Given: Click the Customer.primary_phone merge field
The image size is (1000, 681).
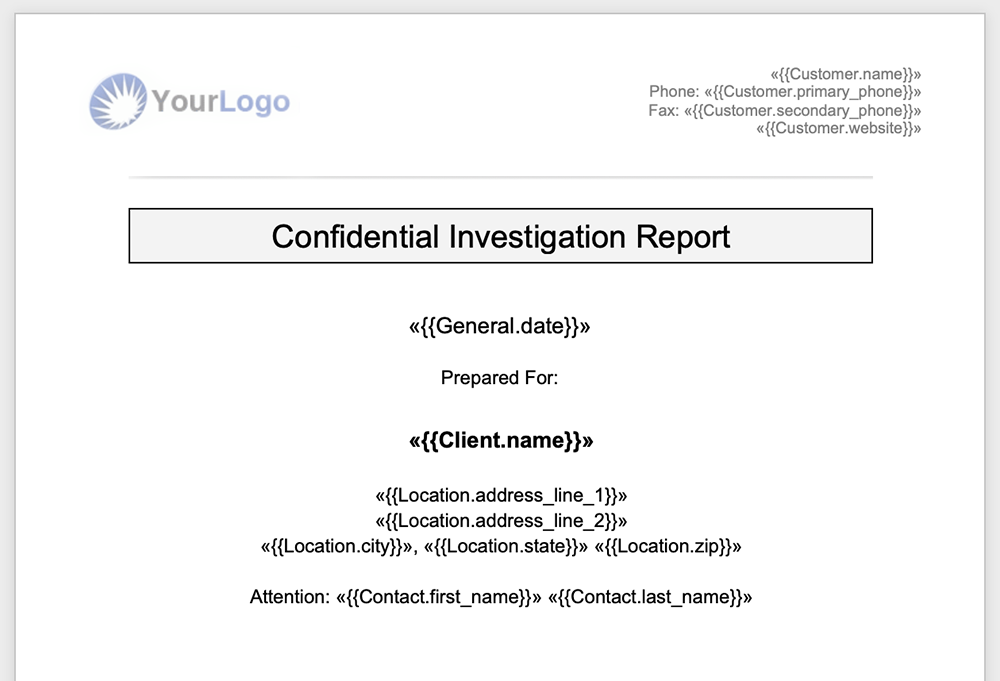Looking at the screenshot, I should tap(812, 92).
